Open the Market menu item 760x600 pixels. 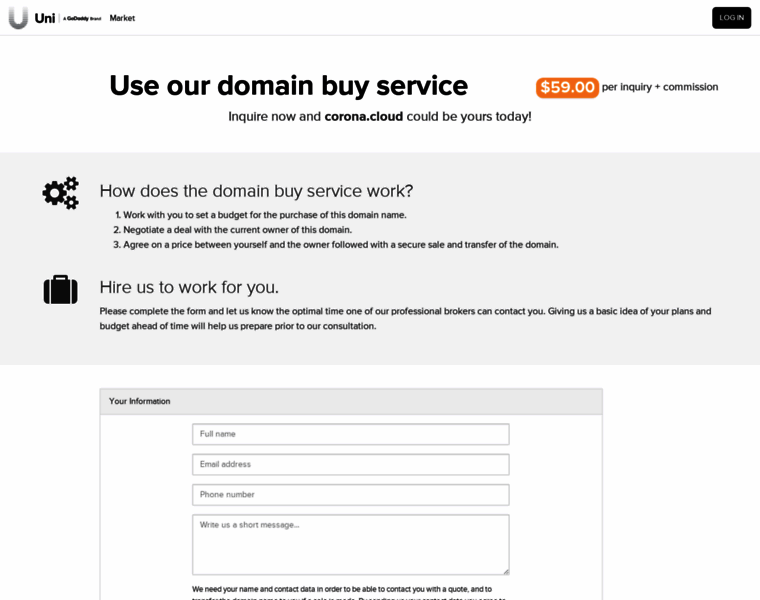pyautogui.click(x=122, y=18)
